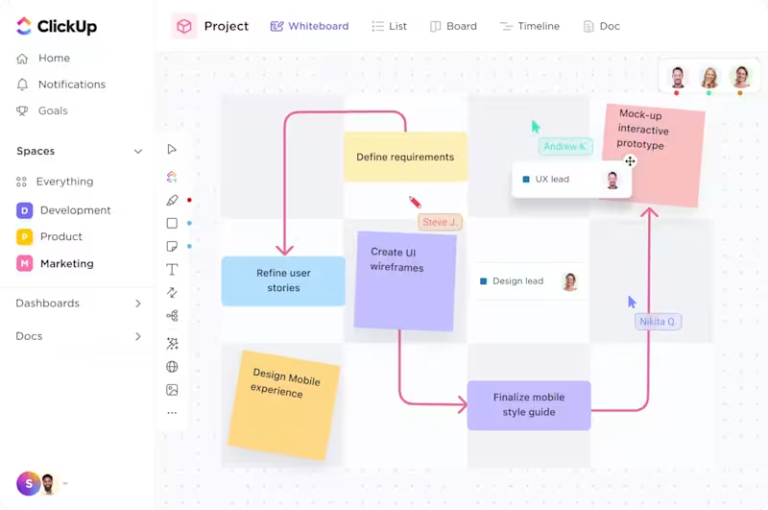Click the Design lead task card
768x510 pixels.
[529, 281]
